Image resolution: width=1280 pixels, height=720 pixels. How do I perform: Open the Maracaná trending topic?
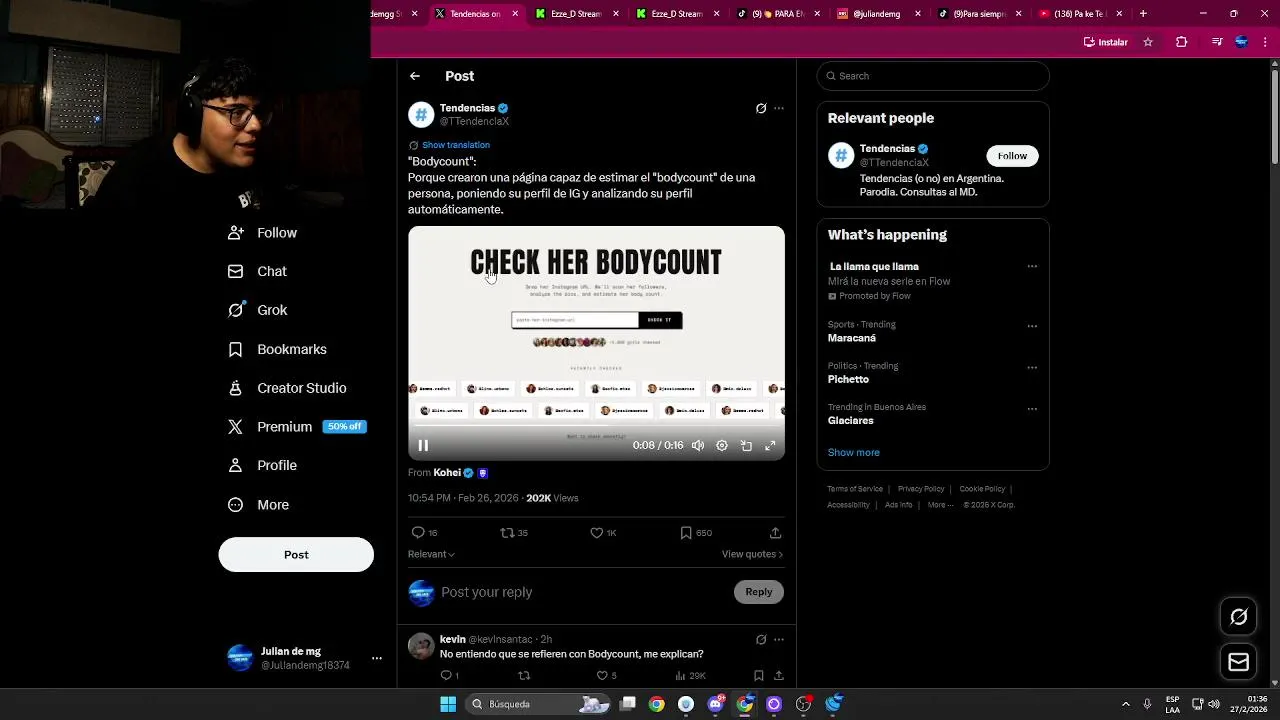pyautogui.click(x=851, y=338)
